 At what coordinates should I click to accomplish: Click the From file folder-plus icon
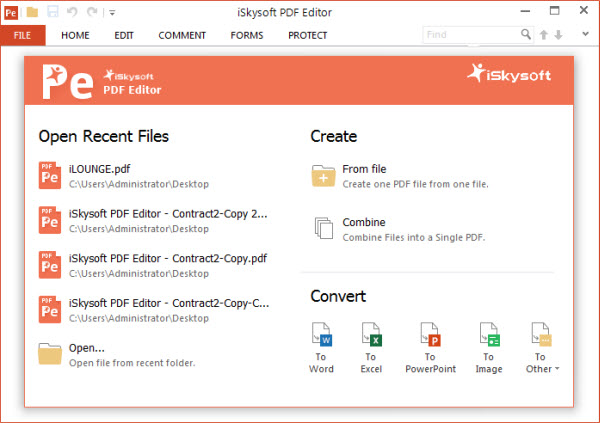(x=323, y=176)
